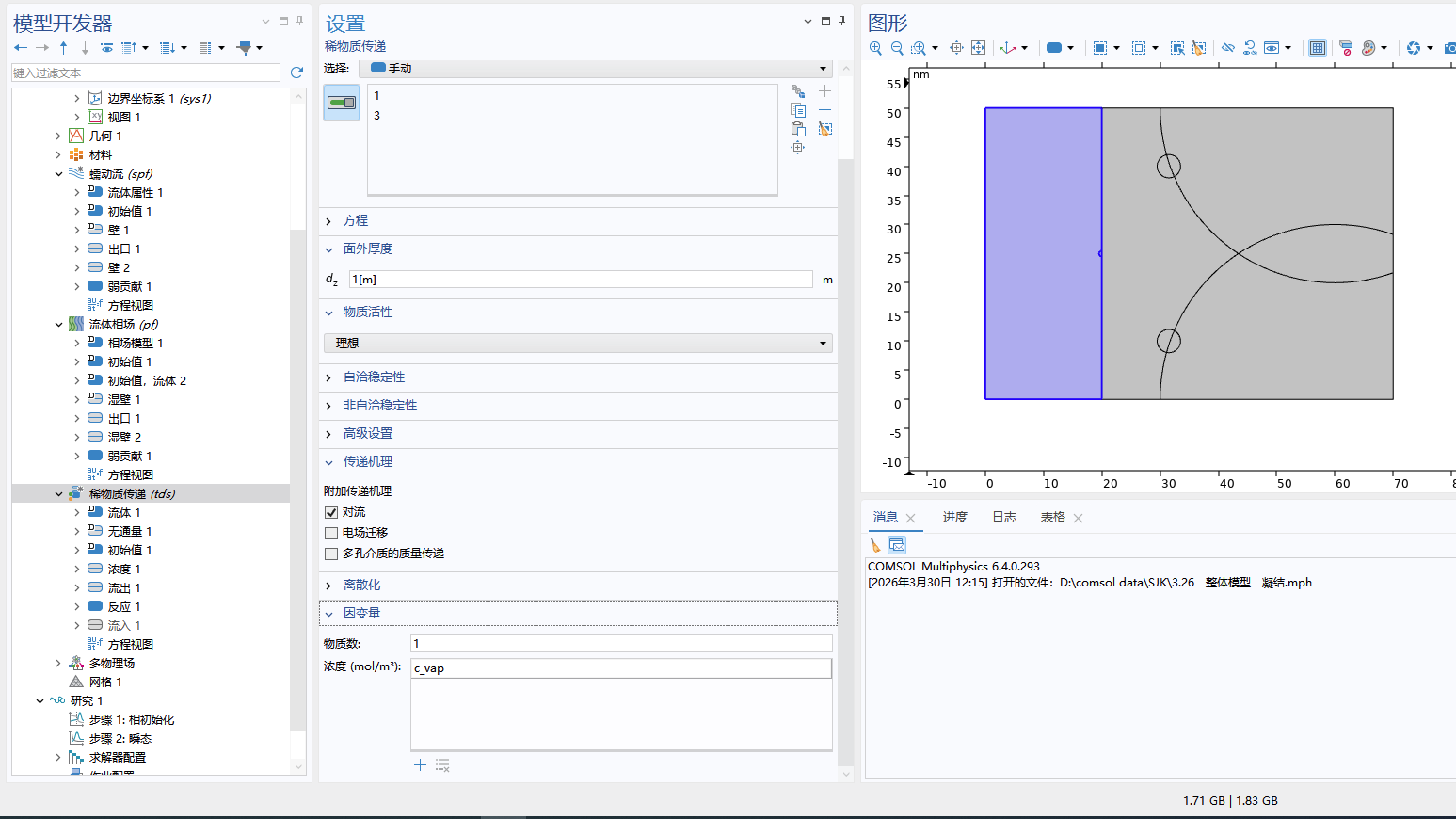The image size is (1456, 819).
Task: Switch to the 进度 tab
Action: [955, 517]
